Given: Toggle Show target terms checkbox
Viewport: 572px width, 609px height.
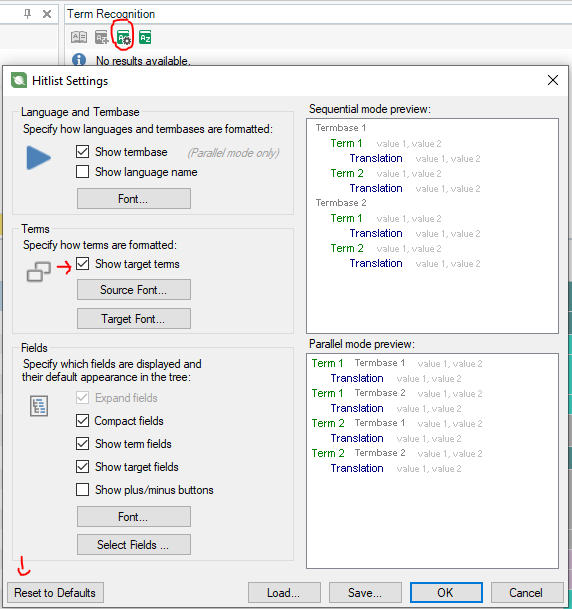Looking at the screenshot, I should pos(82,263).
